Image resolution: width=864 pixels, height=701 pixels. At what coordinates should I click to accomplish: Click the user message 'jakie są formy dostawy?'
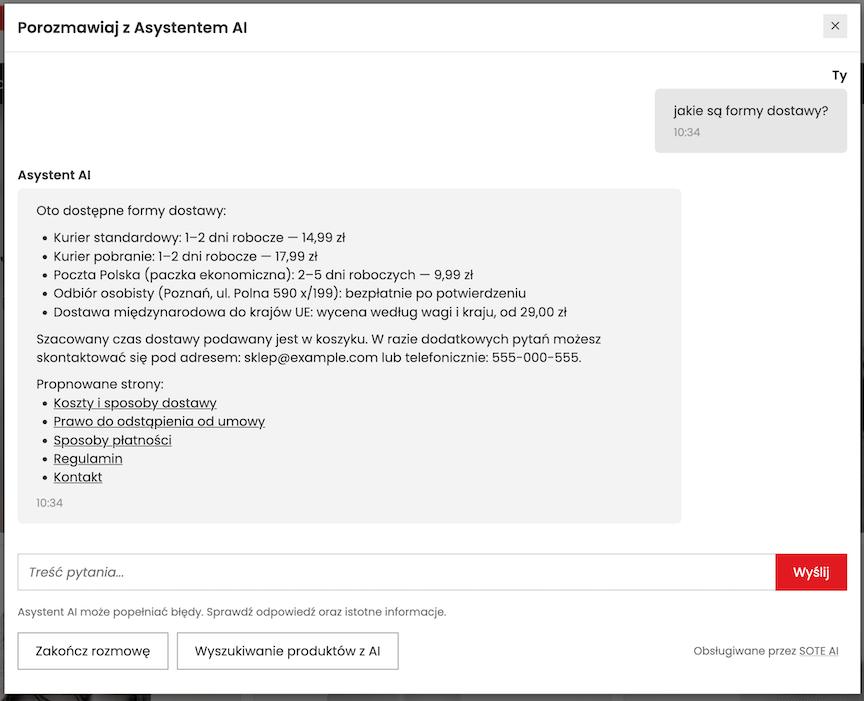tap(751, 111)
